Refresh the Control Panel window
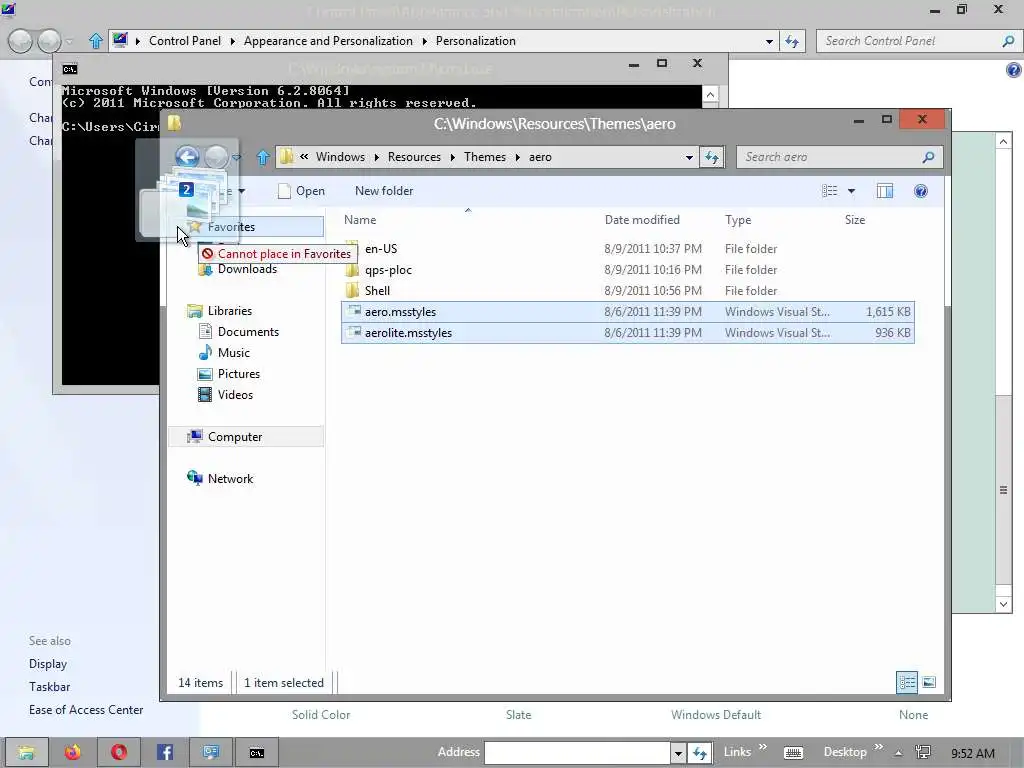 [792, 41]
